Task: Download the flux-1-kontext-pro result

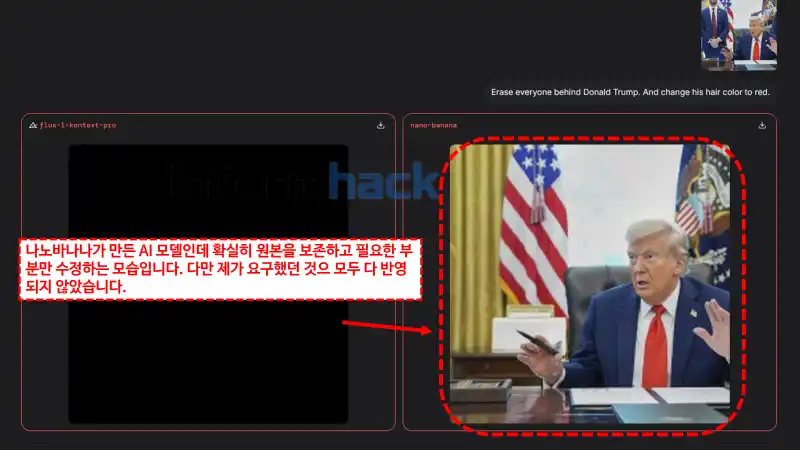Action: (x=380, y=126)
